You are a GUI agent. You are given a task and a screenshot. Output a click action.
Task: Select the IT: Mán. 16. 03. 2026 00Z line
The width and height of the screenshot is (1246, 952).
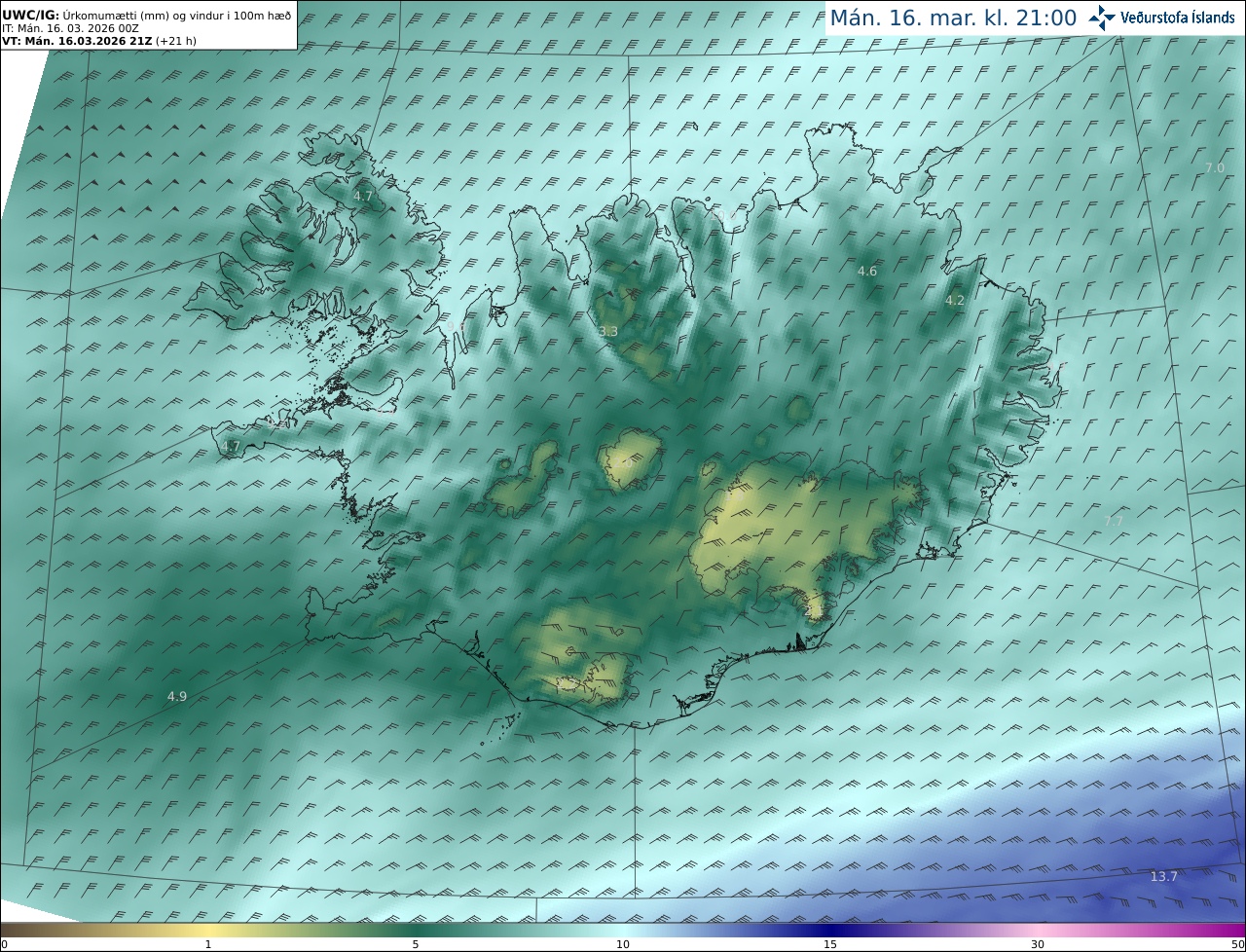pos(71,28)
